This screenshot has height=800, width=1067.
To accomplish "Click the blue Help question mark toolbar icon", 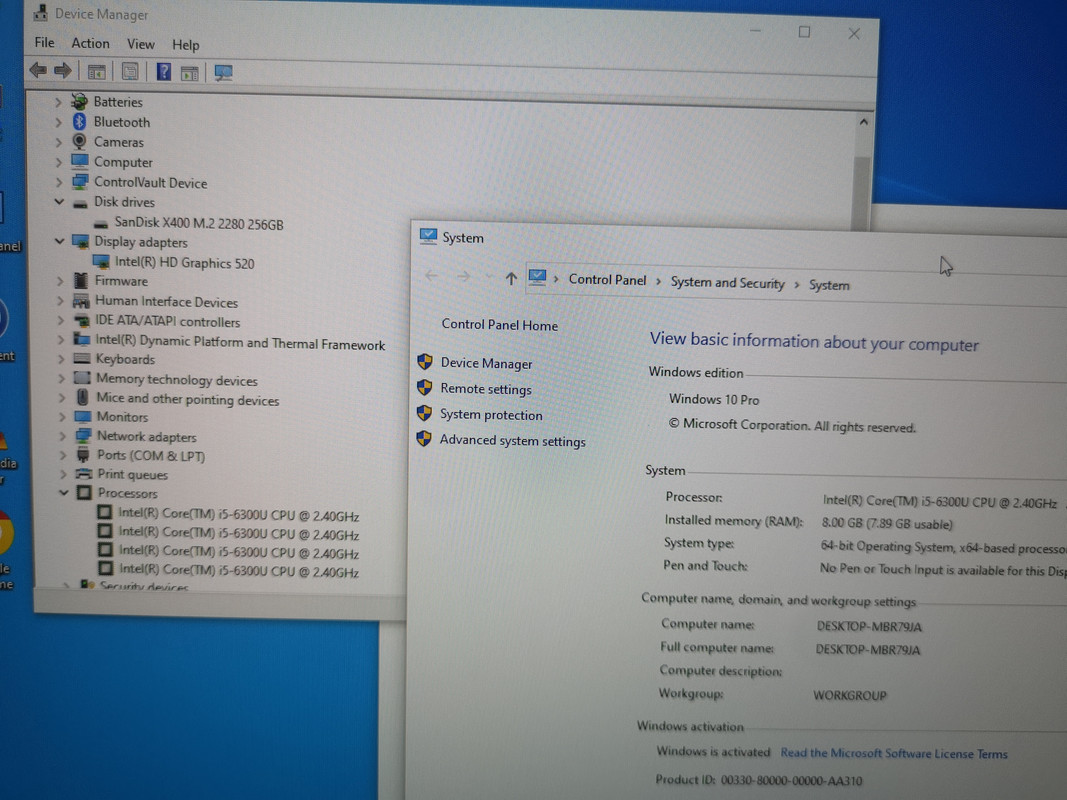I will click(x=163, y=71).
